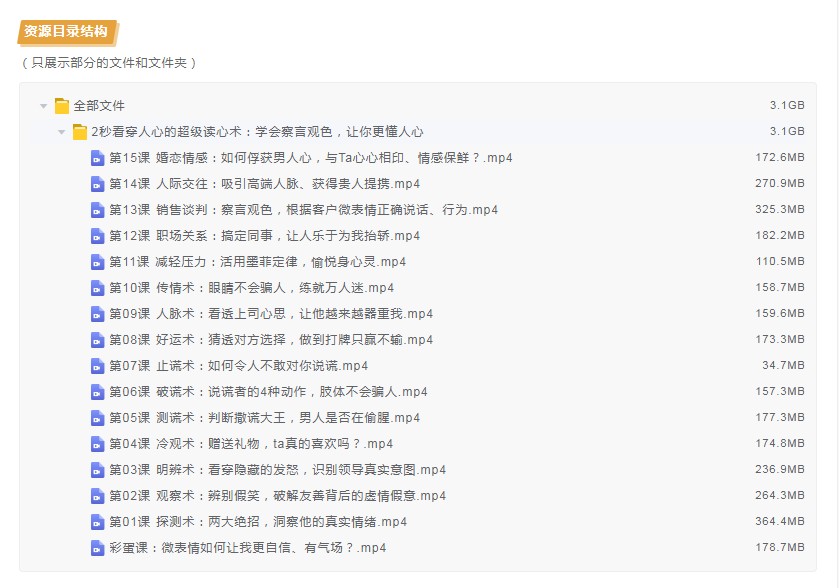Click the 182.2MB size value

tap(780, 235)
